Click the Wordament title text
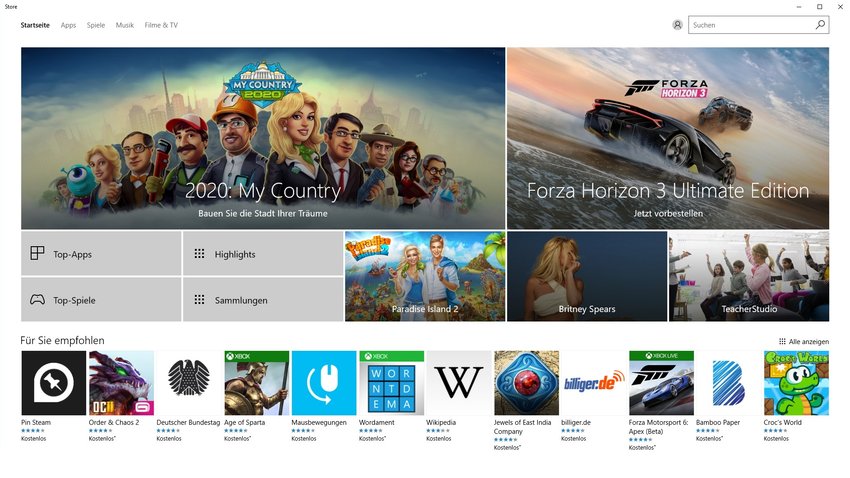The image size is (850, 478). click(x=377, y=422)
